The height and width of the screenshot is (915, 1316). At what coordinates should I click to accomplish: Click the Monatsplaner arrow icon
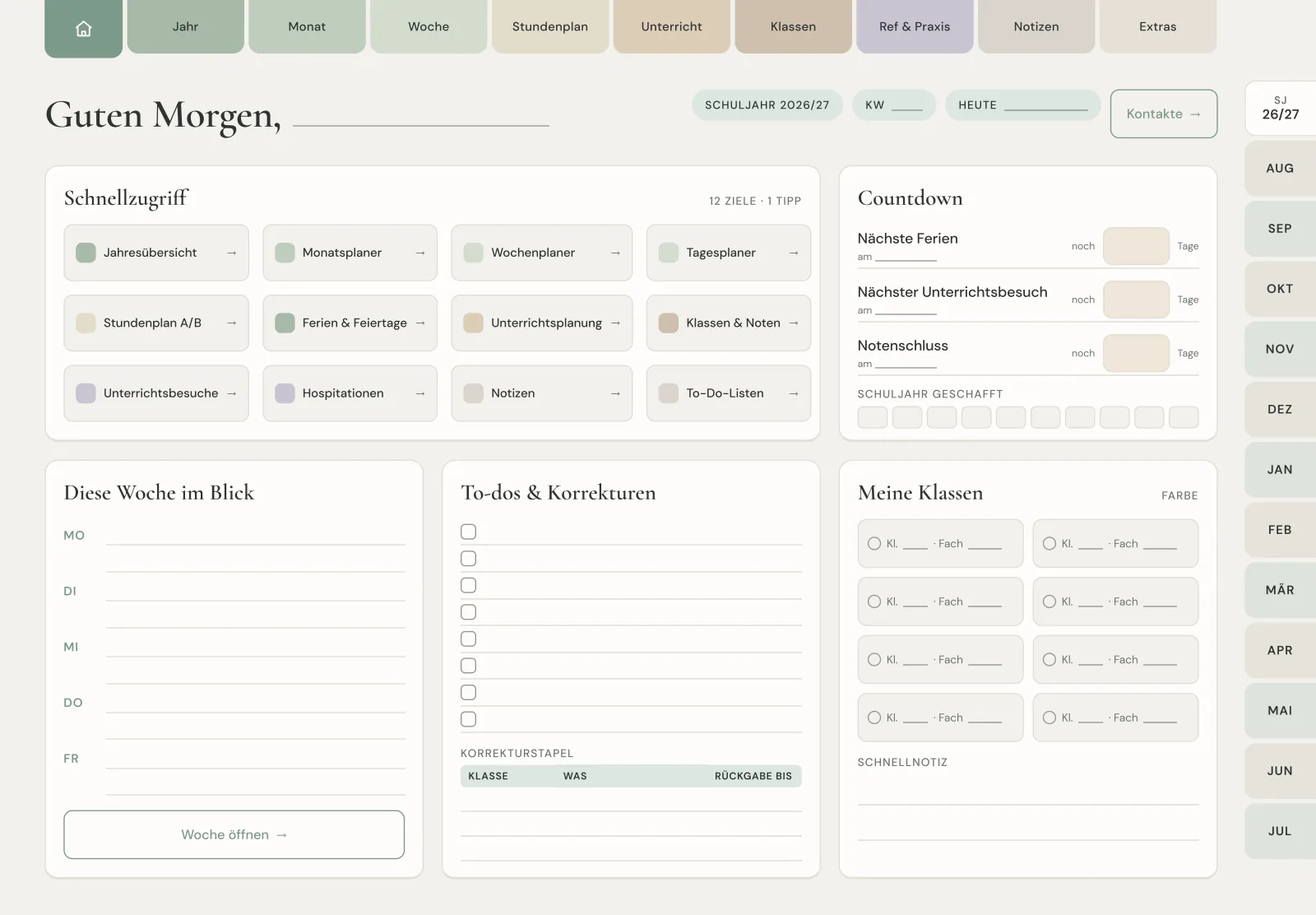pyautogui.click(x=420, y=253)
